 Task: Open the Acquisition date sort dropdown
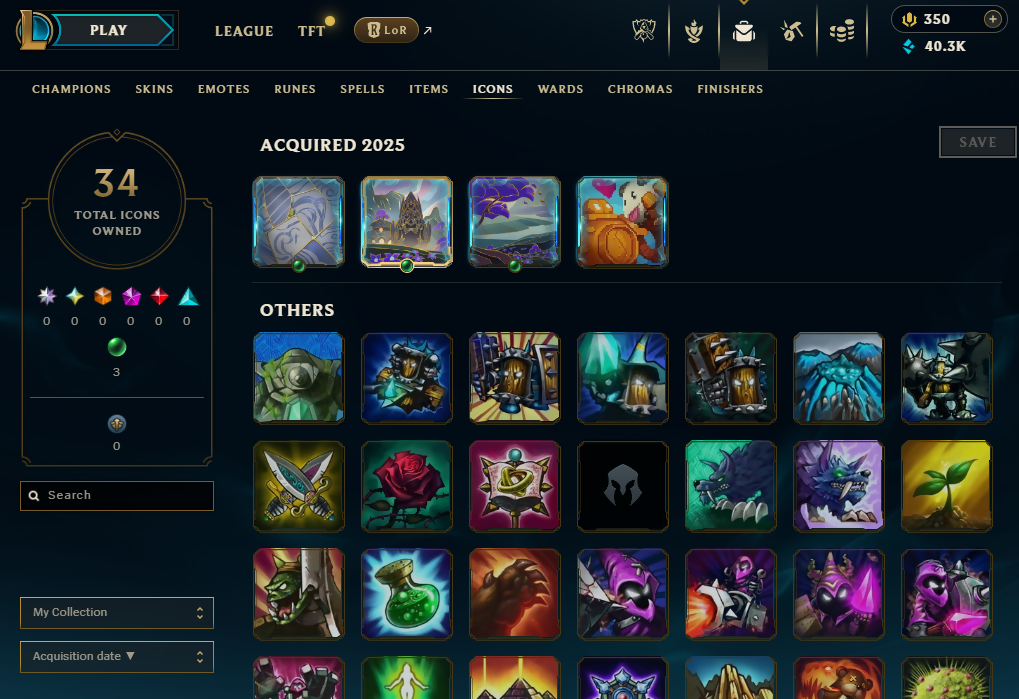click(117, 657)
